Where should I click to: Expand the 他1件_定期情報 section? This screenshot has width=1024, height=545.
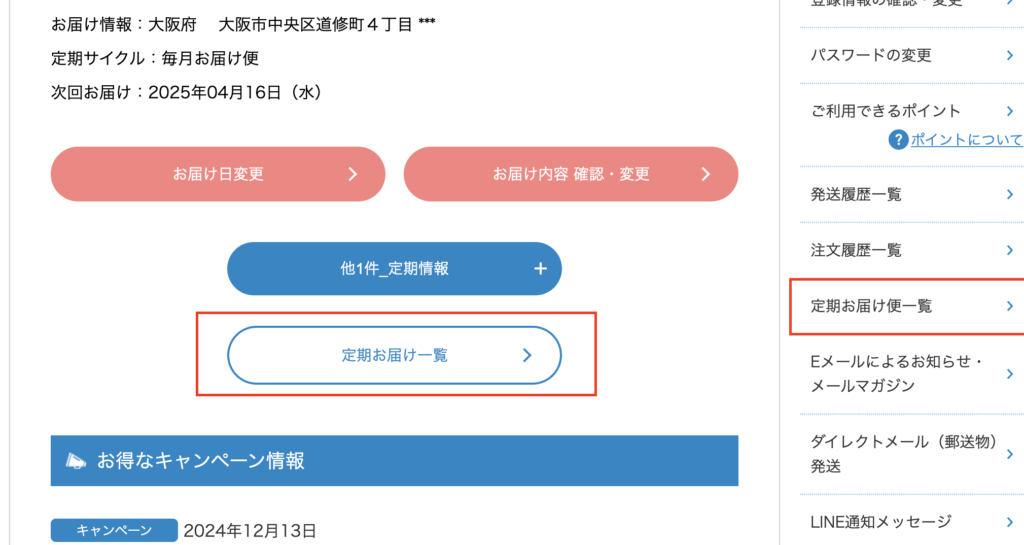(394, 268)
